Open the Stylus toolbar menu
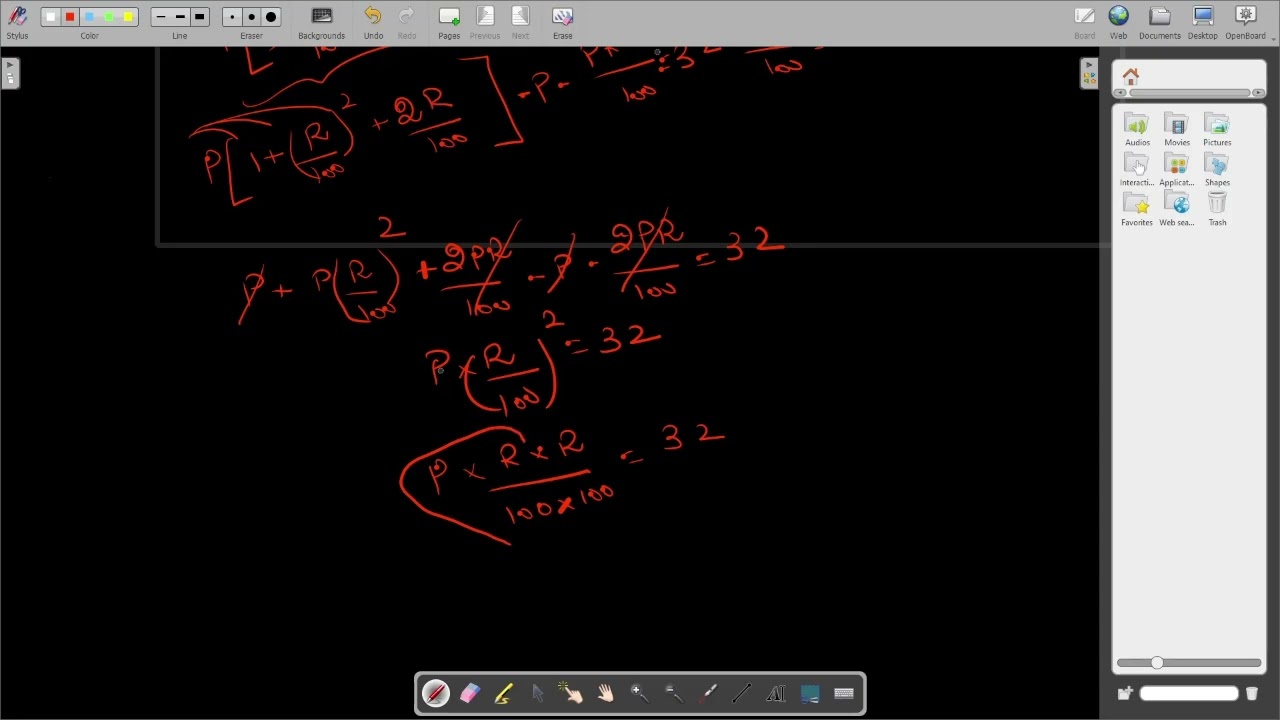 17,22
